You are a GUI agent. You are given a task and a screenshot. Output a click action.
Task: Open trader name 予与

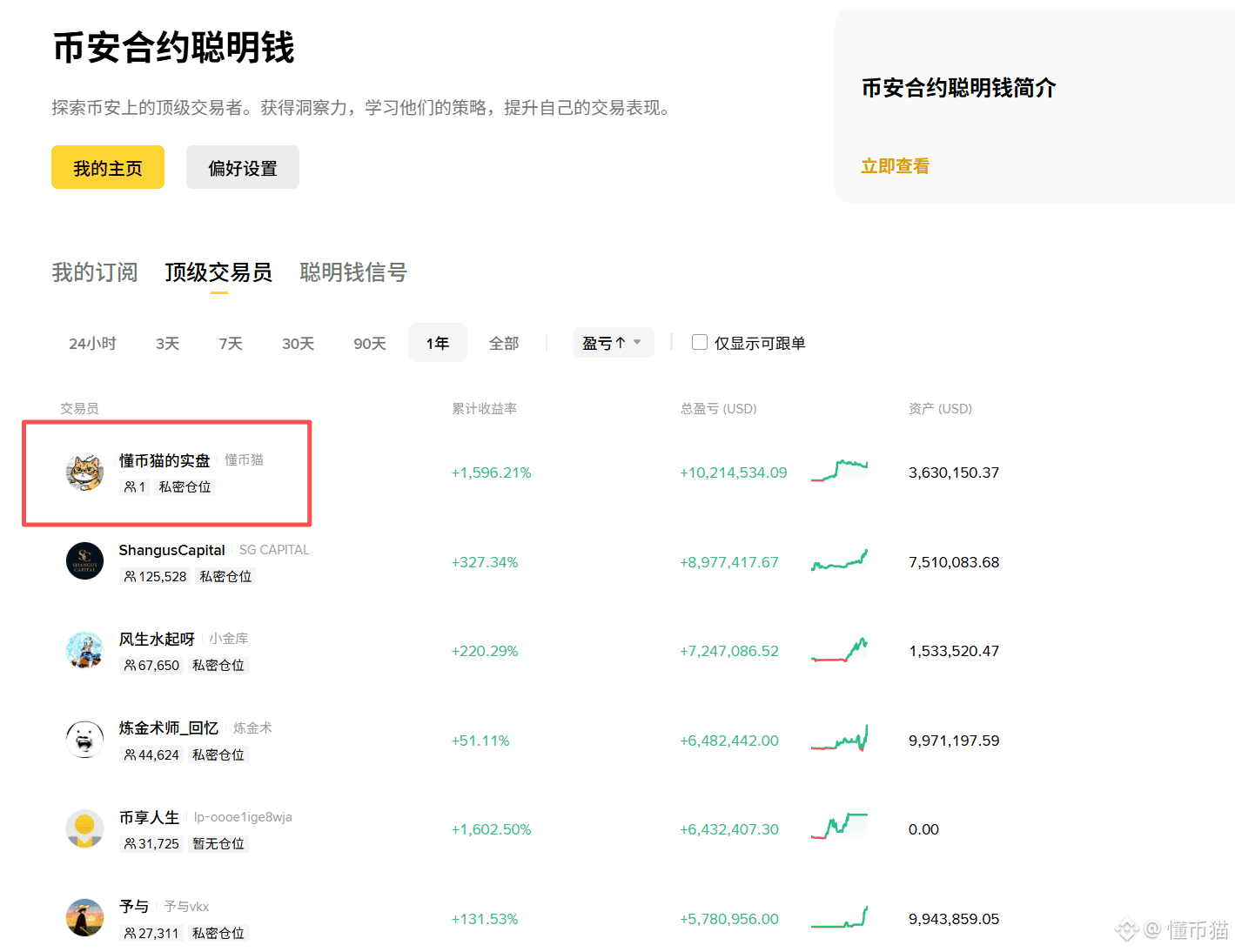[134, 906]
